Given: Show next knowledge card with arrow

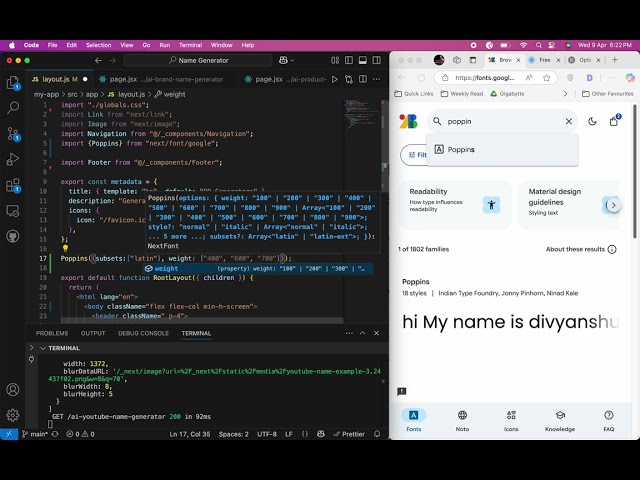Looking at the screenshot, I should coord(613,205).
